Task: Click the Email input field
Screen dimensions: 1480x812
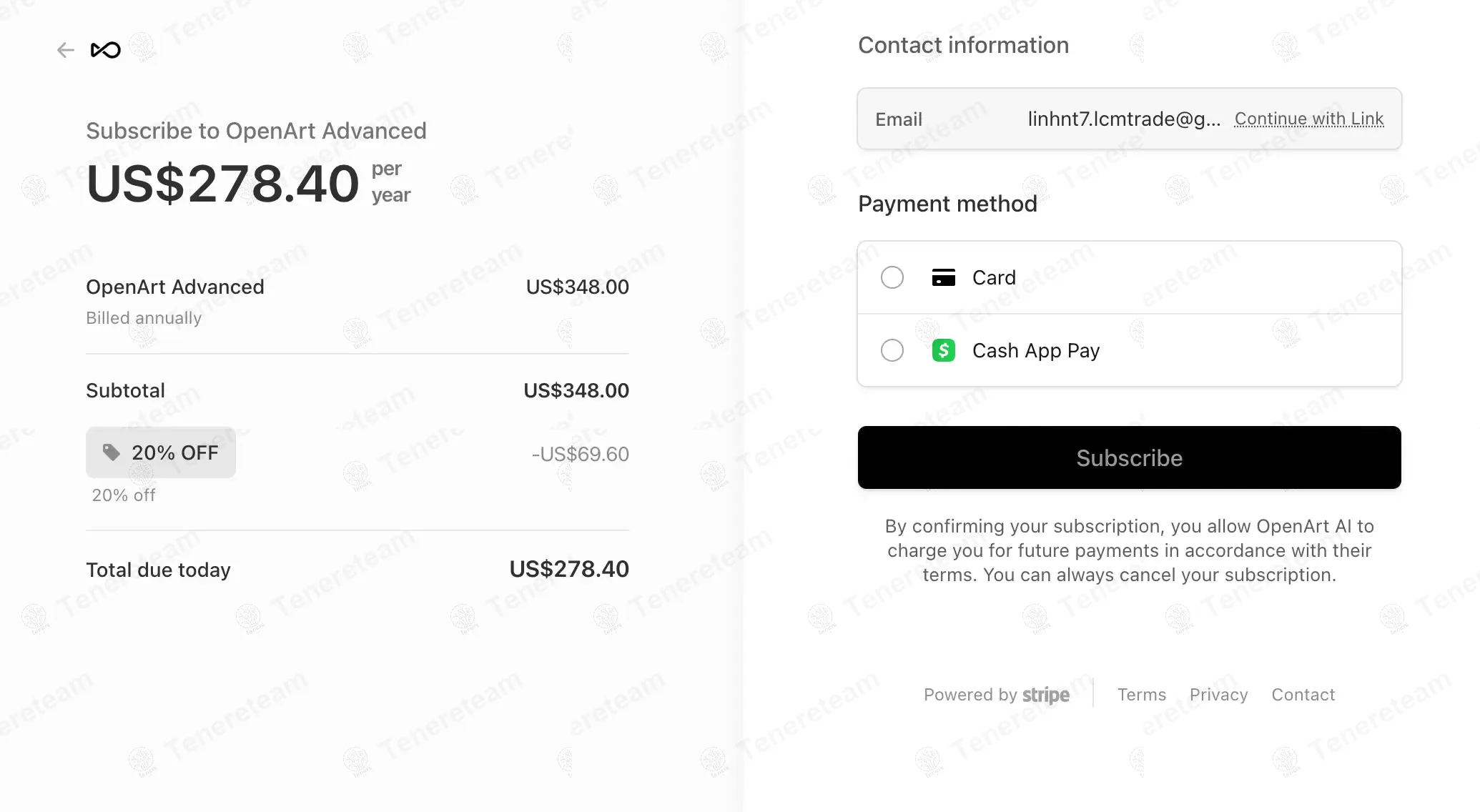Action: click(x=1123, y=119)
